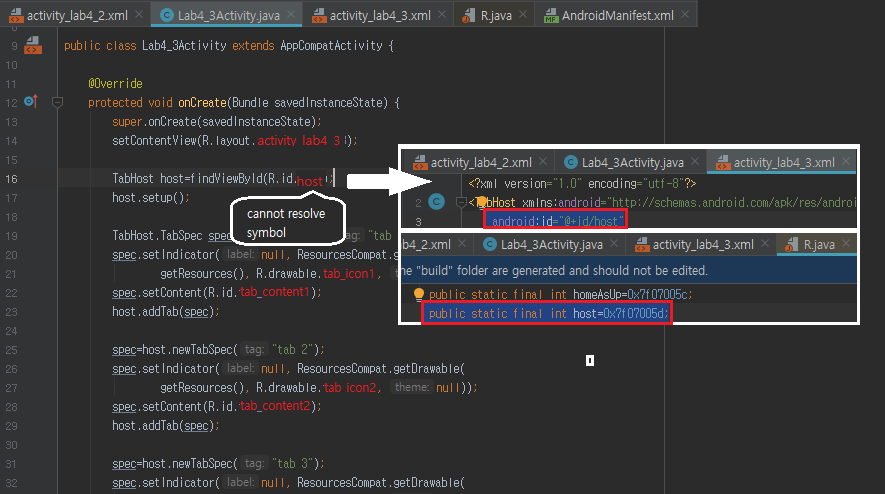
Task: Close the AndroidManifest.xml tab
Action: click(x=685, y=15)
